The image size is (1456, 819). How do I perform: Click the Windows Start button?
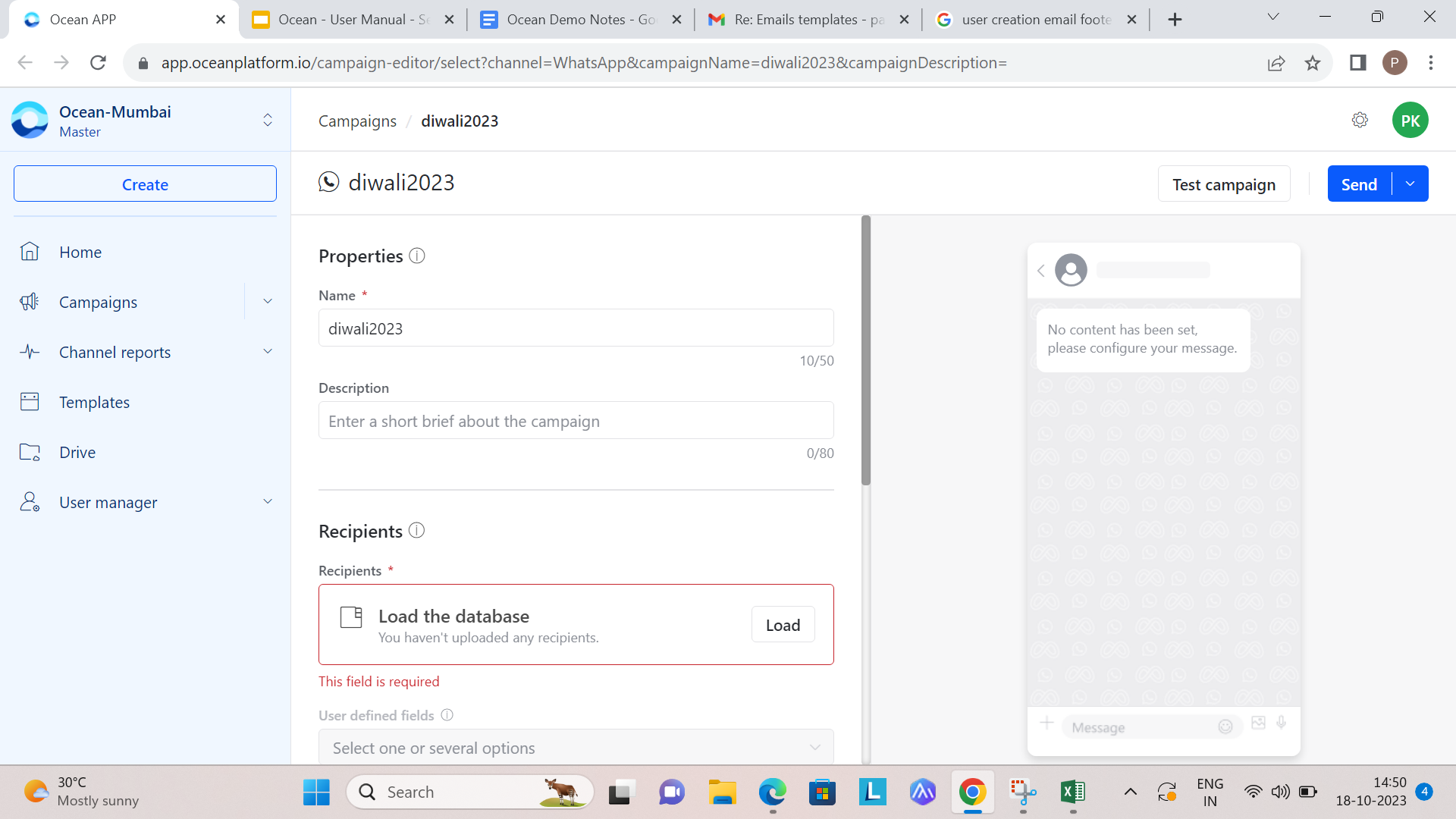pos(316,792)
